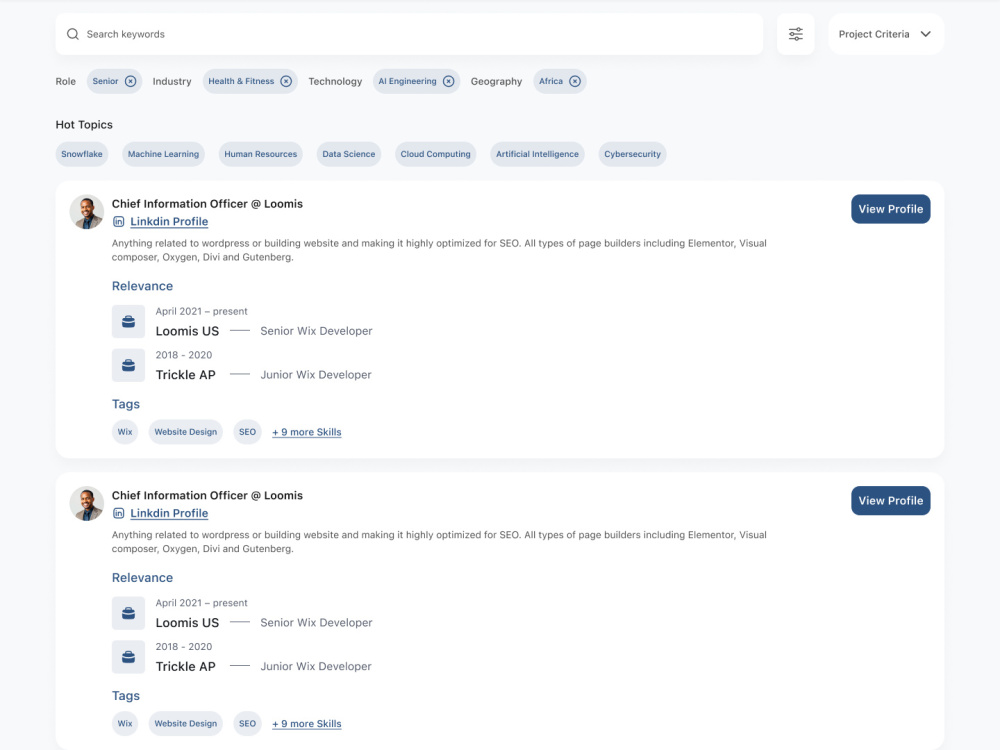Screen dimensions: 1000x750
Task: Click the LinkedIn icon in second card
Action: [119, 513]
